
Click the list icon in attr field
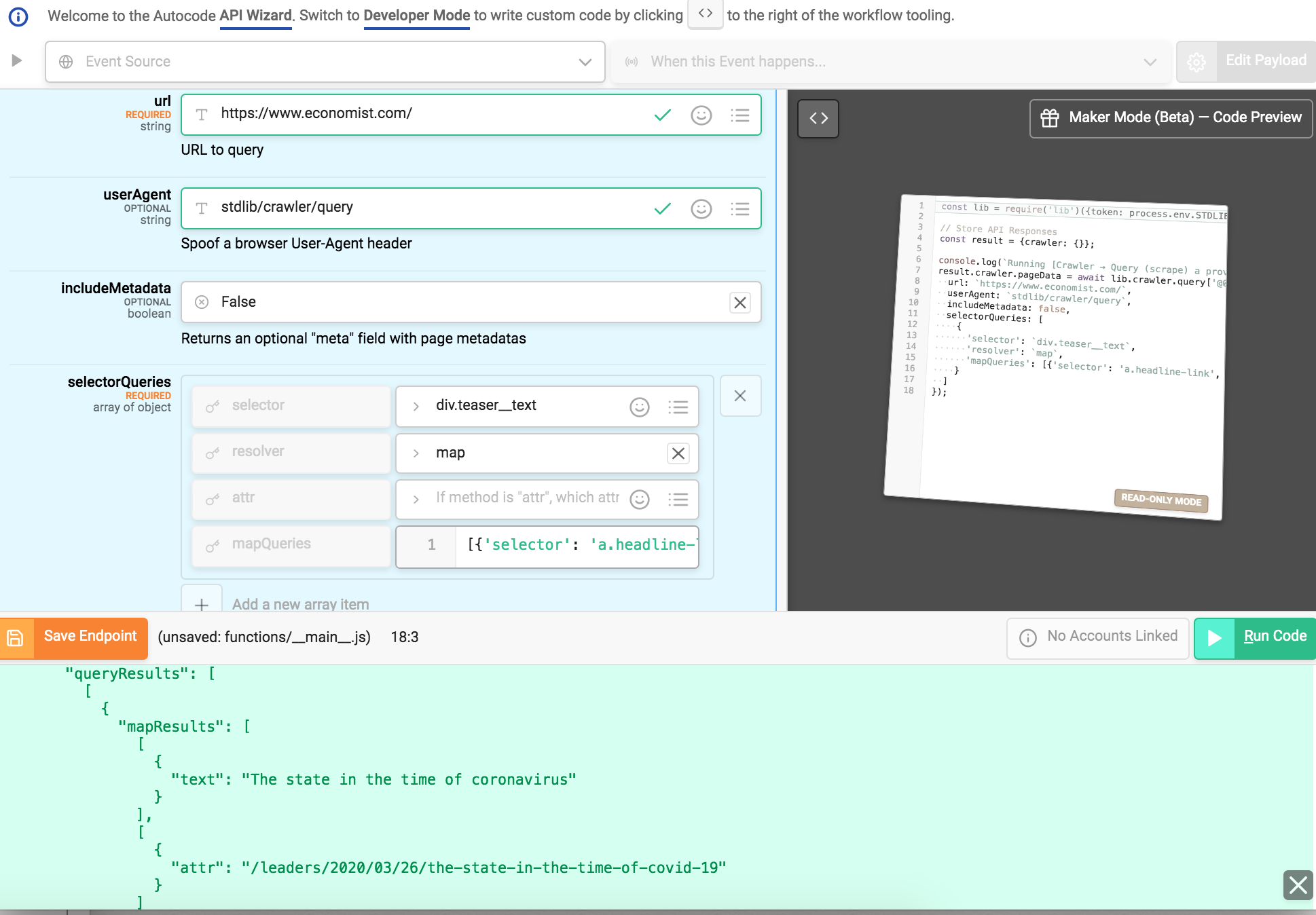click(x=678, y=500)
